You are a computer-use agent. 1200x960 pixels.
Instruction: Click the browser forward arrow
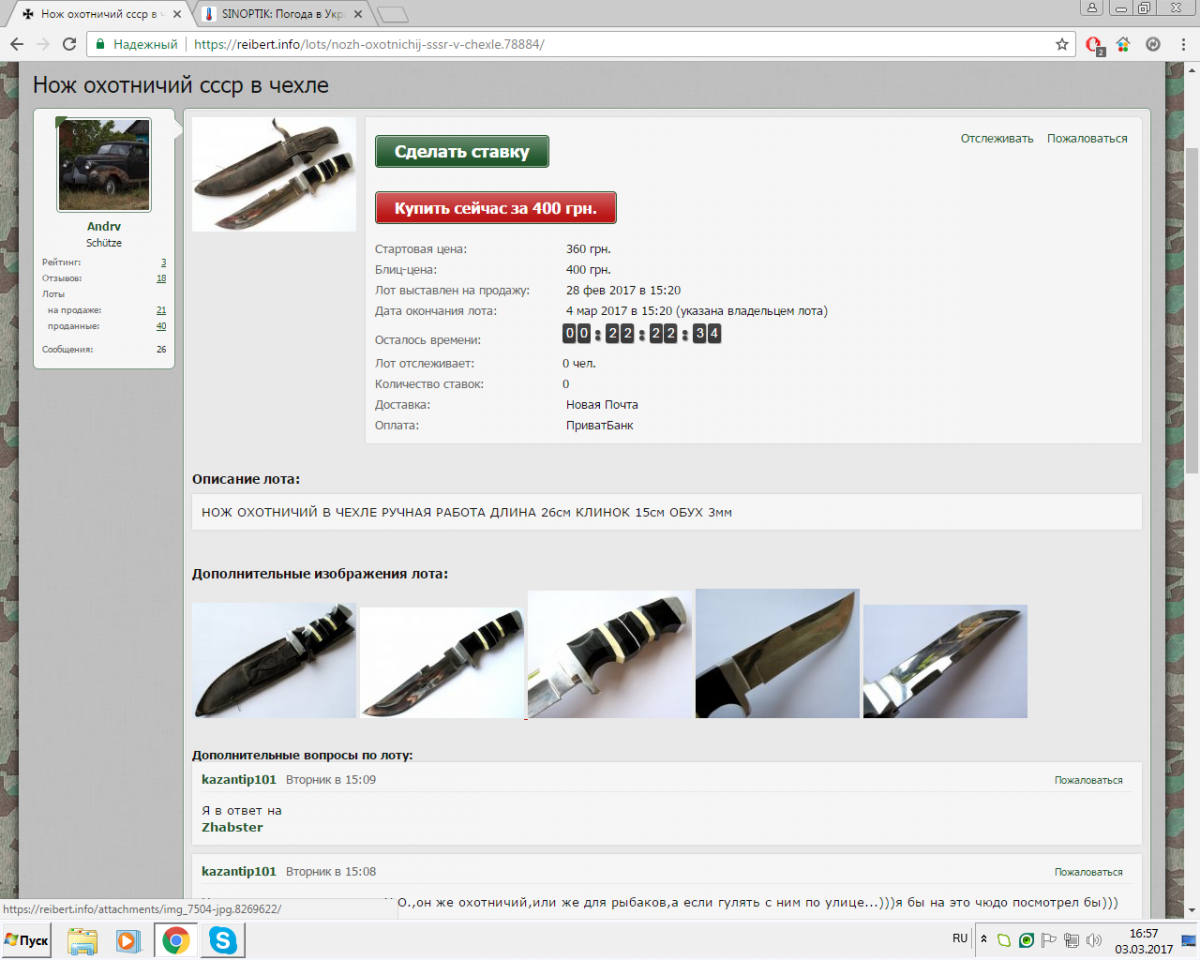(x=43, y=44)
